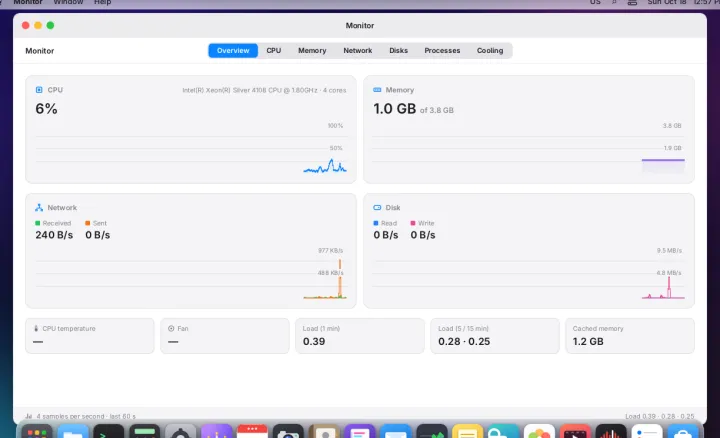Select the Disks tab
This screenshot has height=438, width=720.
coord(399,51)
